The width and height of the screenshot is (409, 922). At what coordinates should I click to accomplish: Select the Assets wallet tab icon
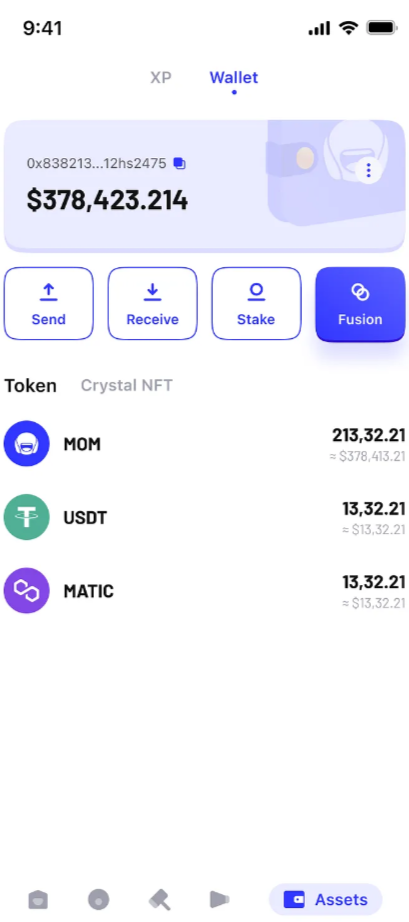tap(294, 900)
